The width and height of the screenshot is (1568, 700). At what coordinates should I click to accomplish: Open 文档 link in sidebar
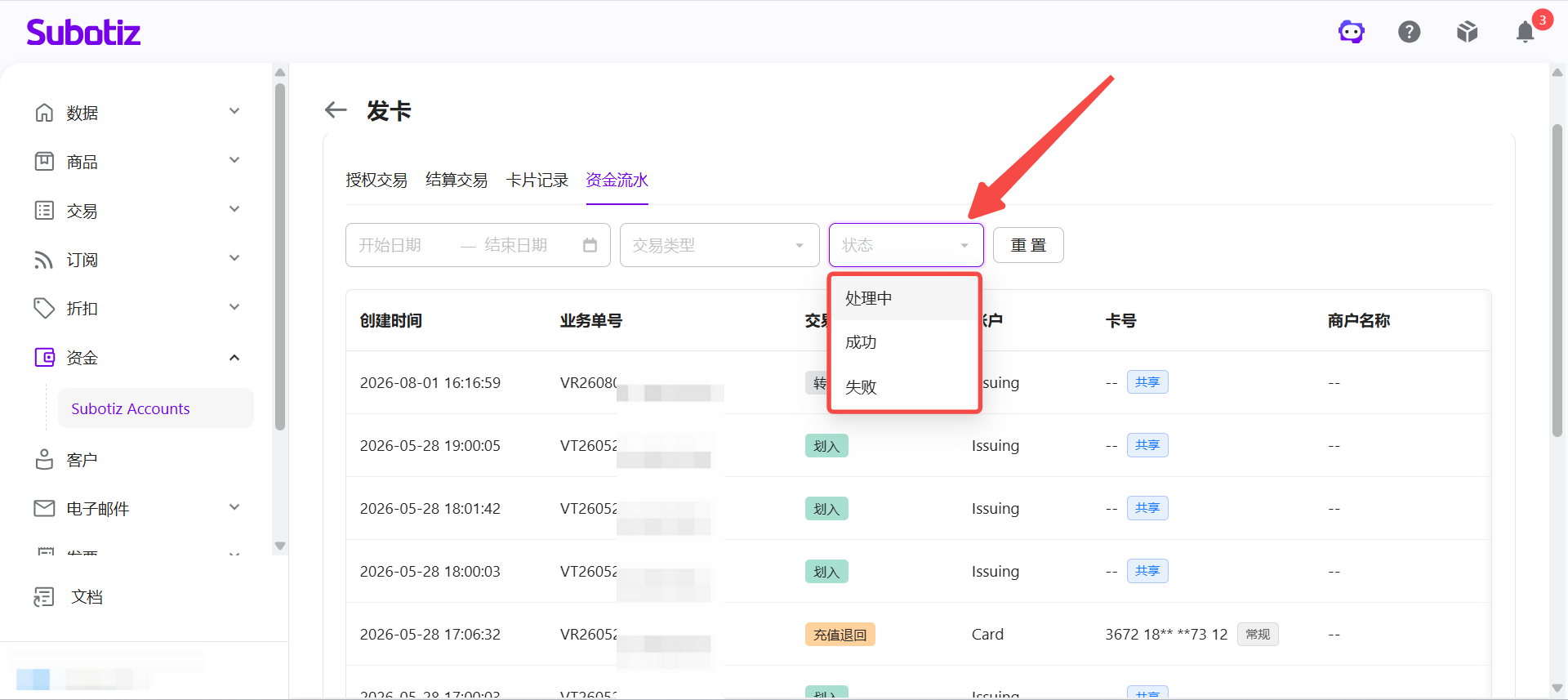pos(87,597)
